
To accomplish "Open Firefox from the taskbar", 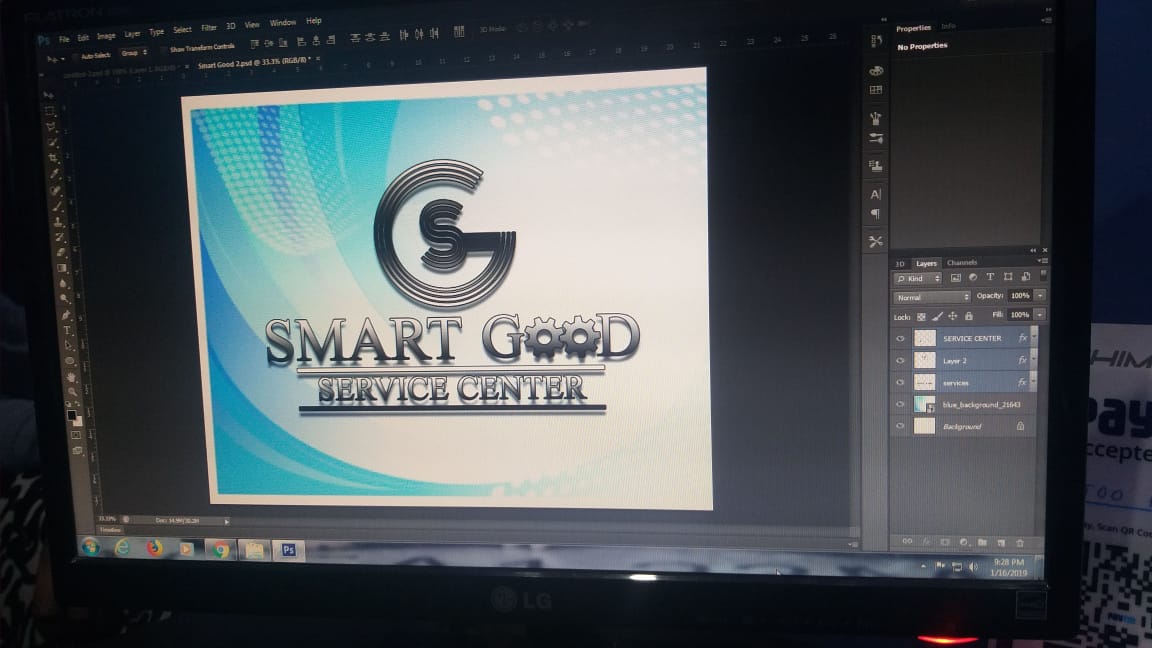I will tap(154, 548).
